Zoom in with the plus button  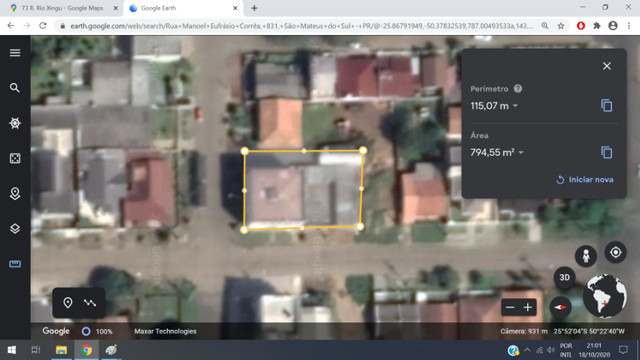pos(528,307)
